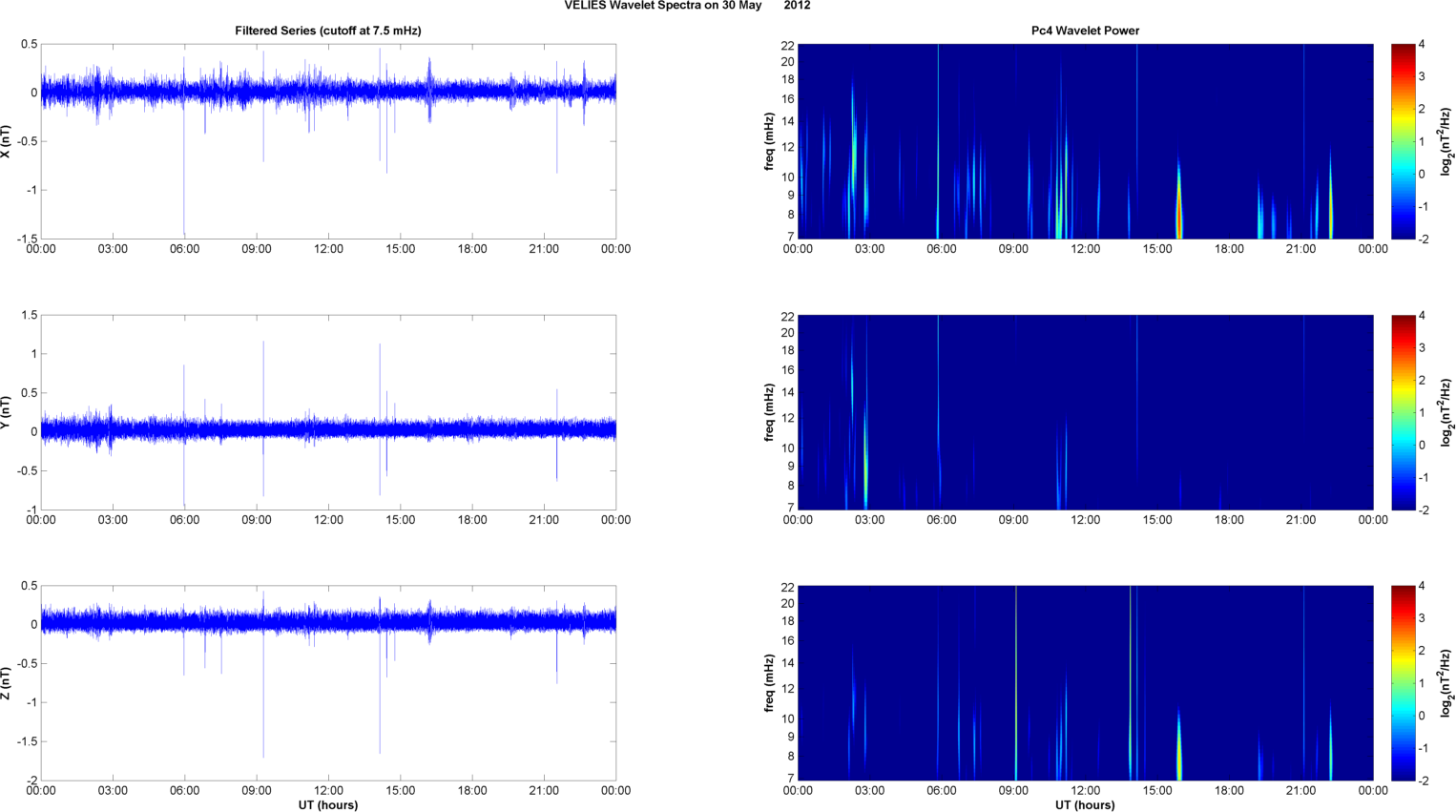
Task: Click the "-1.5" tick on the X (nT) axis
Action: tap(26, 239)
